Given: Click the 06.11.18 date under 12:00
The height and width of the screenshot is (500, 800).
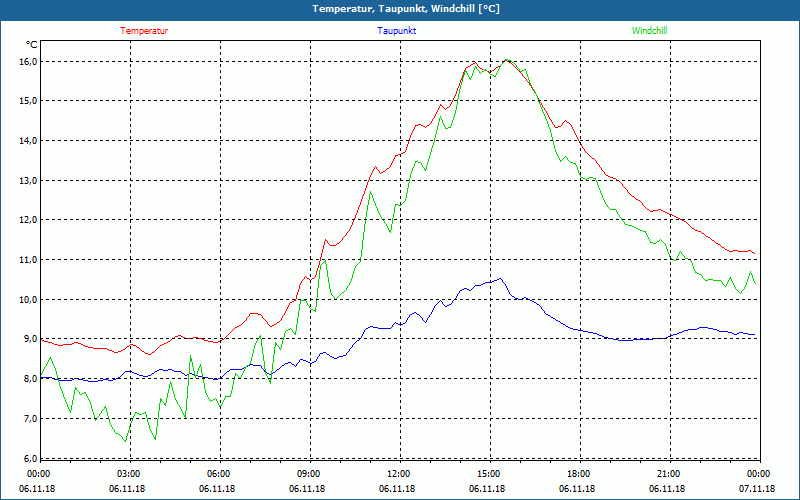Looking at the screenshot, I should [397, 489].
